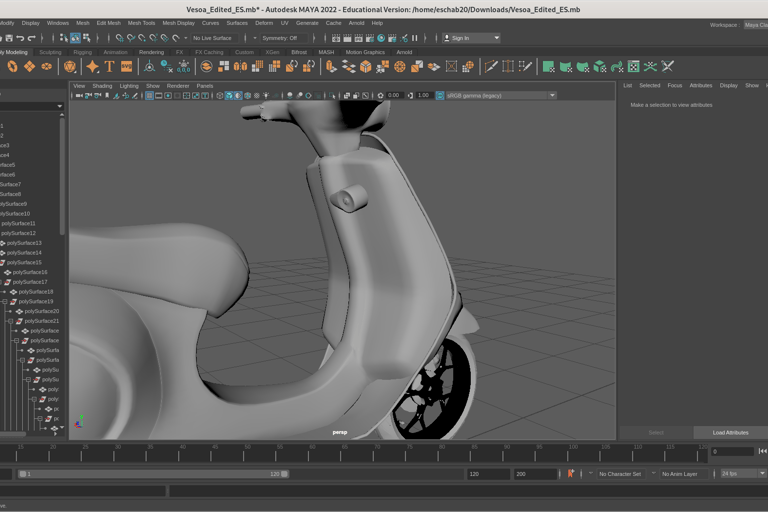Viewport: 768px width, 512px height.
Task: Click the Load Attributes button
Action: pos(730,432)
